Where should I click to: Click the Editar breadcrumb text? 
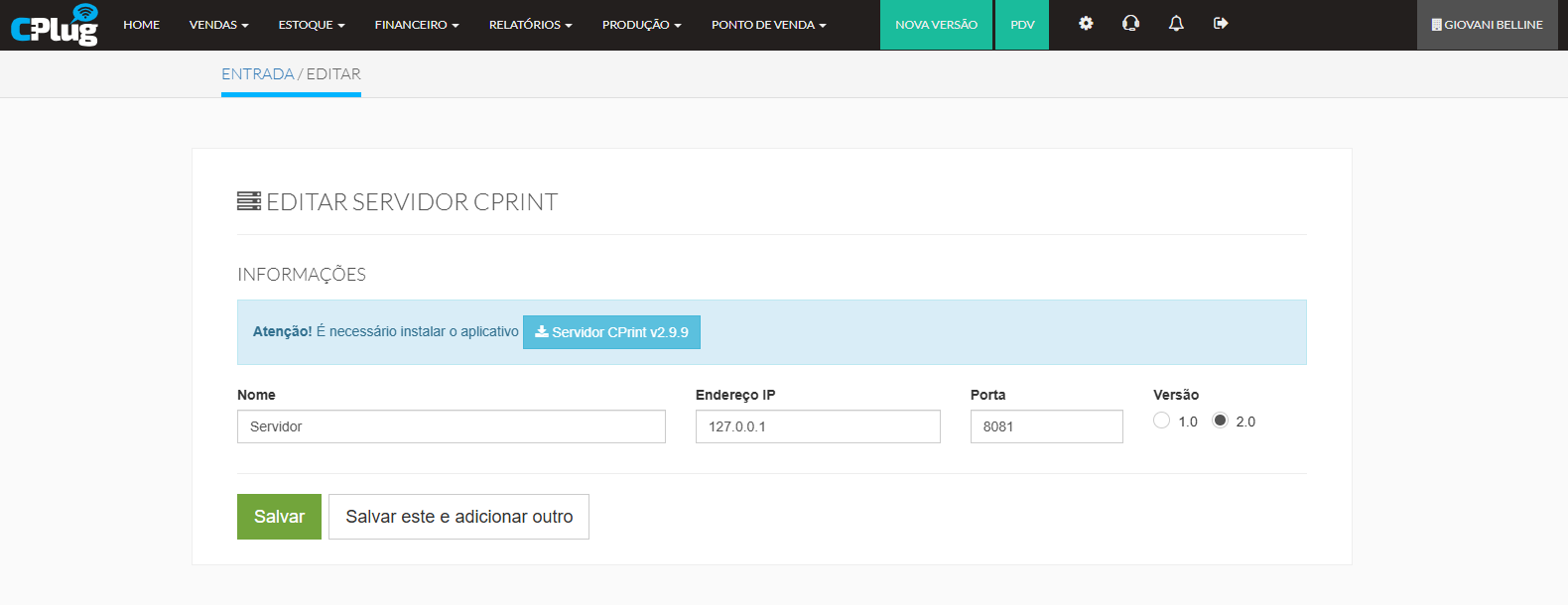tap(333, 73)
